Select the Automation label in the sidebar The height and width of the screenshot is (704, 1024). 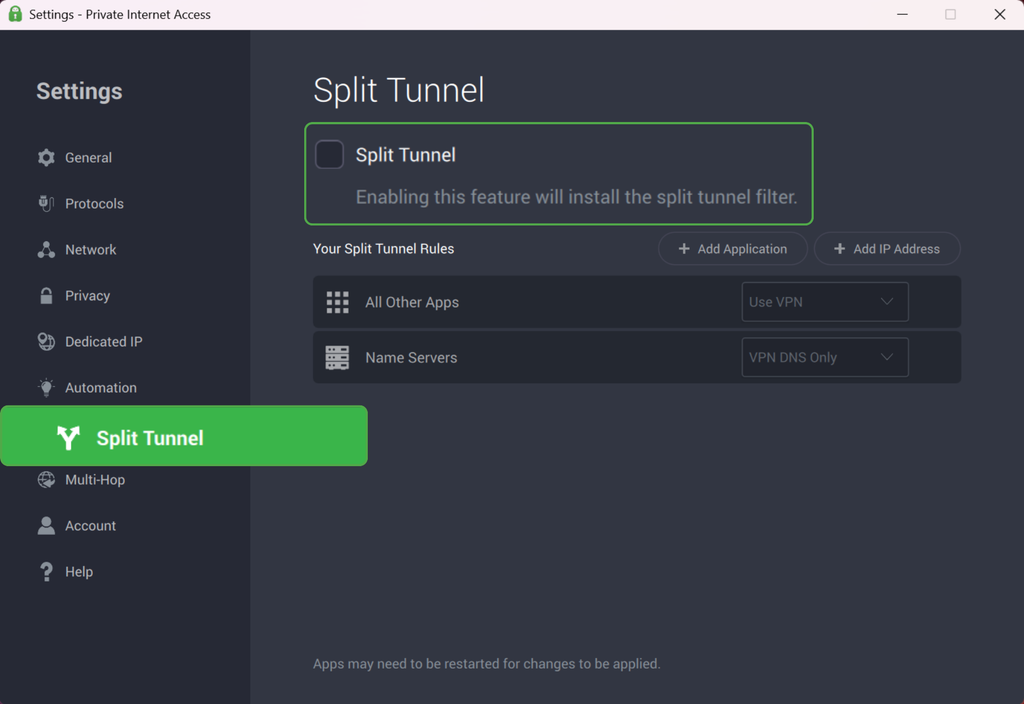101,388
